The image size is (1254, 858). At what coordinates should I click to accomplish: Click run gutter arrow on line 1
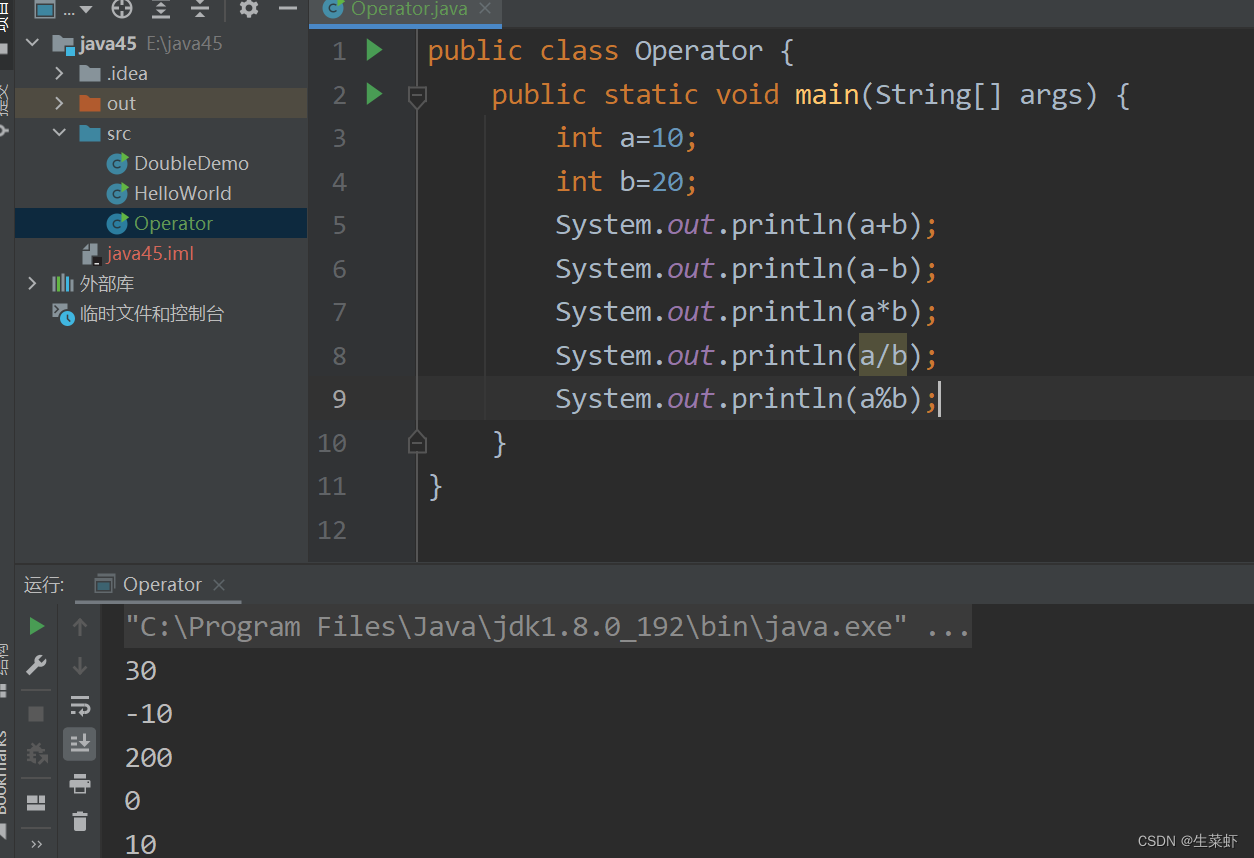[x=374, y=50]
